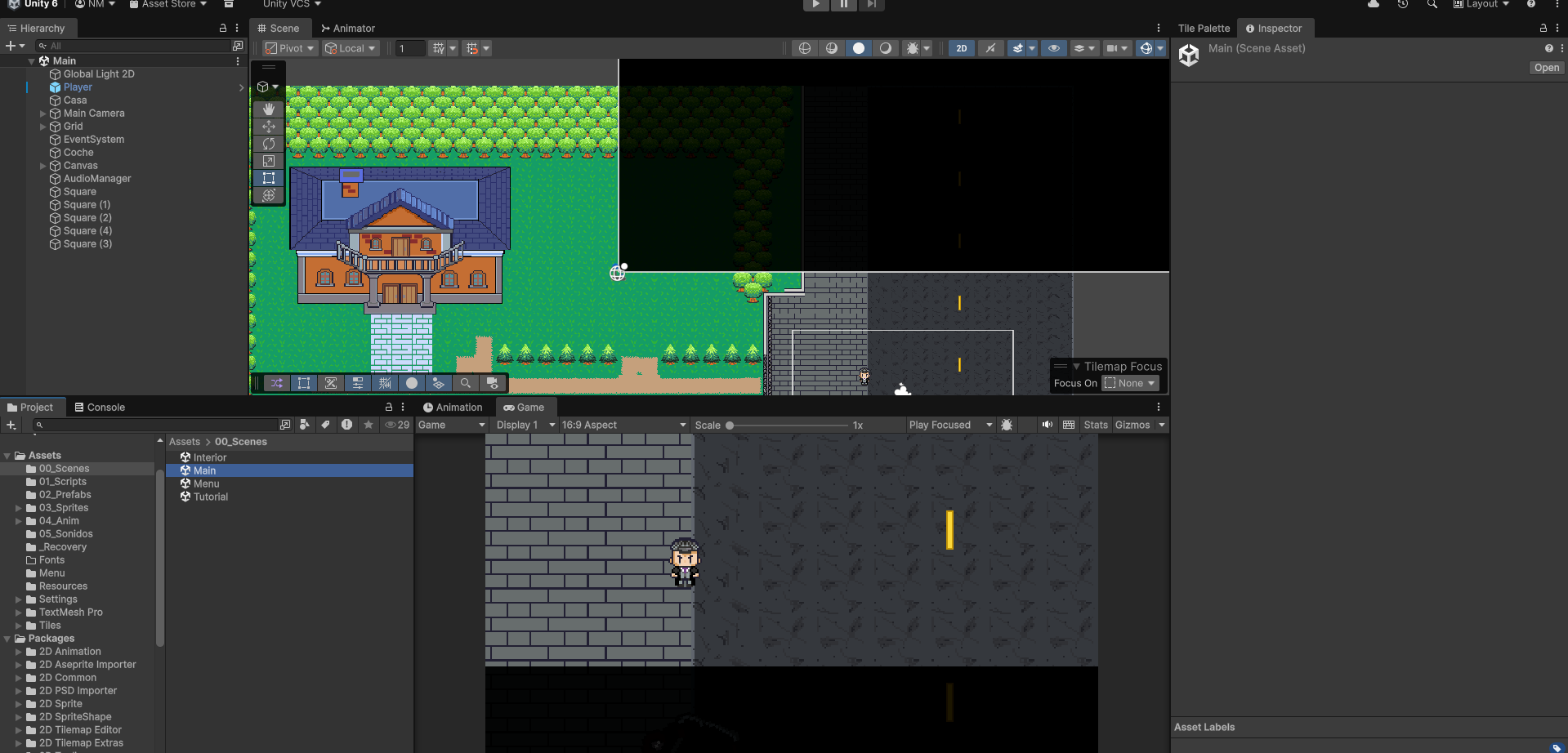Click search icon in scene overlay toolbar

coord(465,382)
